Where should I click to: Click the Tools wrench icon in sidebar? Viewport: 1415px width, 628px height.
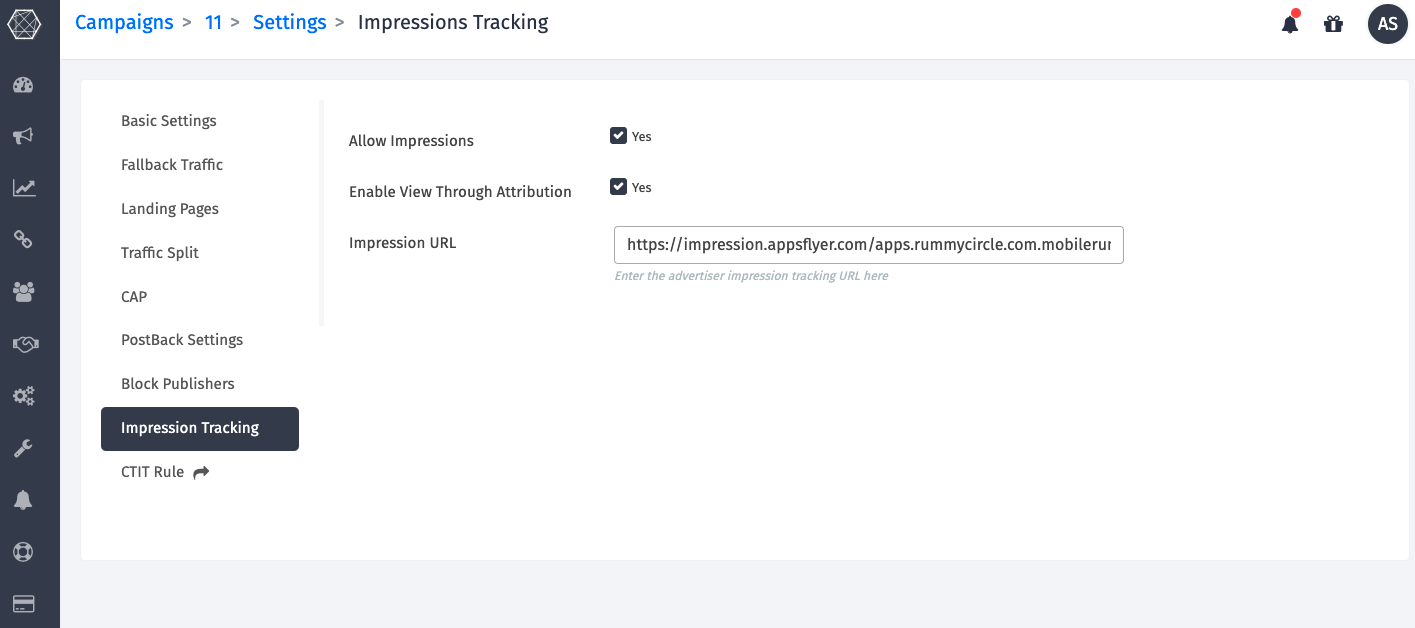click(23, 447)
